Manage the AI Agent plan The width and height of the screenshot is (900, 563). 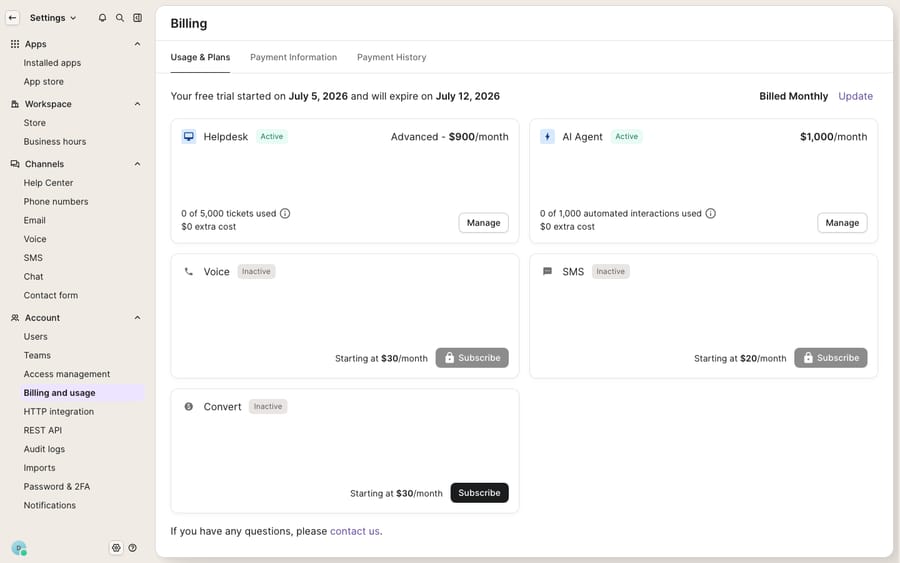point(842,223)
